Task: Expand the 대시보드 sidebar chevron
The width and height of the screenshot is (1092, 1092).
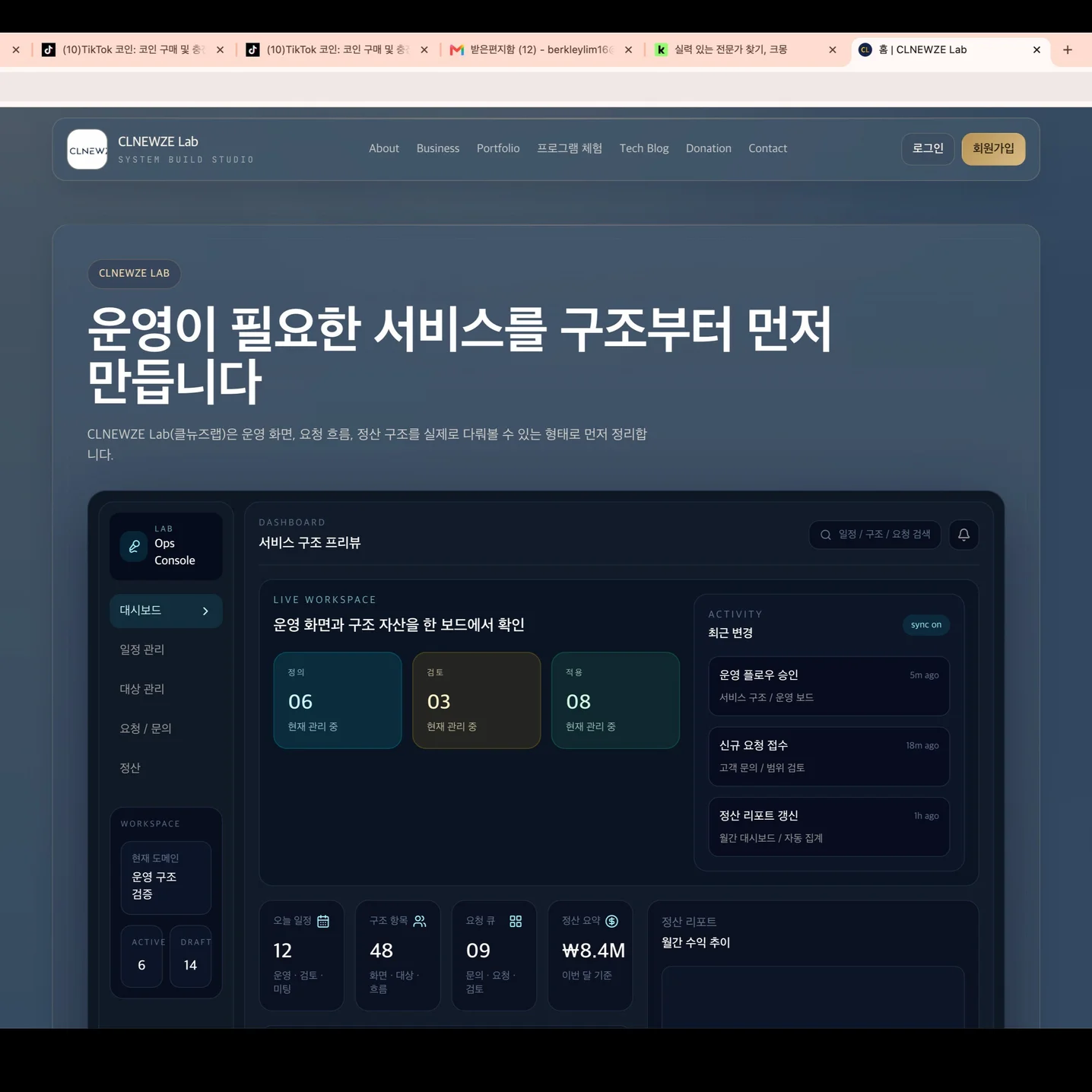Action: tap(205, 611)
